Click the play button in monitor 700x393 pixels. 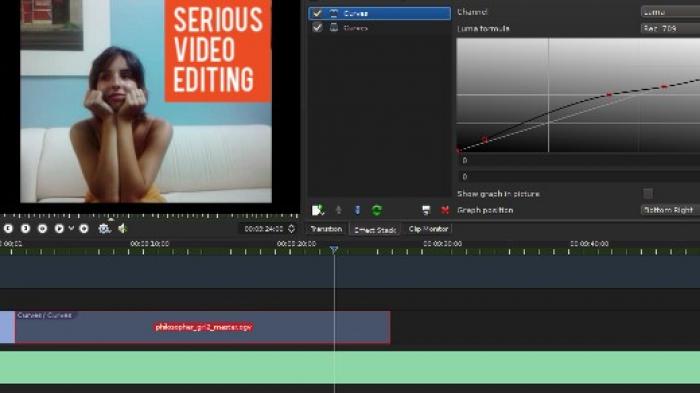(59, 229)
